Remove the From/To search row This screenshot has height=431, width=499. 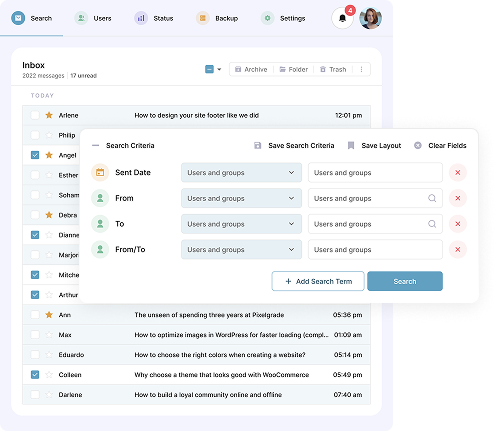tap(458, 250)
